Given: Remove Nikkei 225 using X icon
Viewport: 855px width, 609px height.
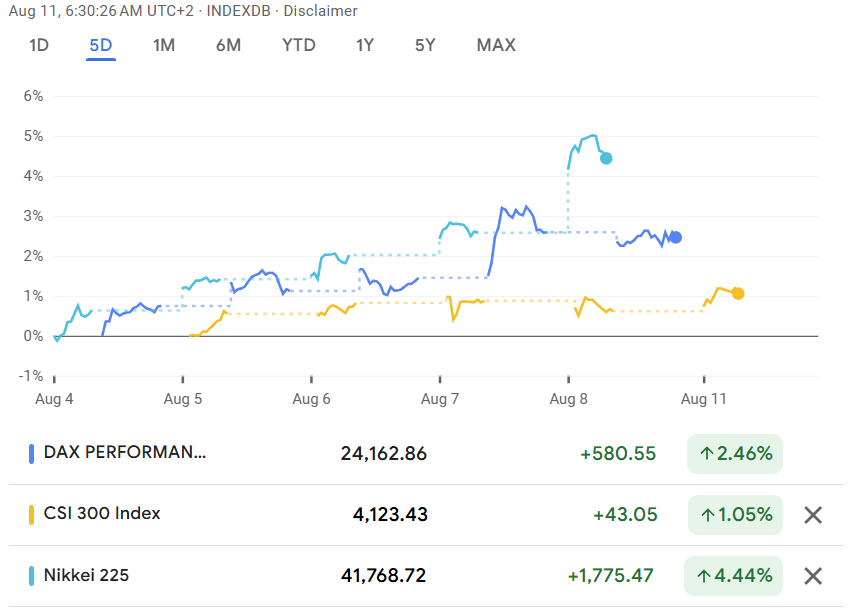Looking at the screenshot, I should click(x=813, y=576).
